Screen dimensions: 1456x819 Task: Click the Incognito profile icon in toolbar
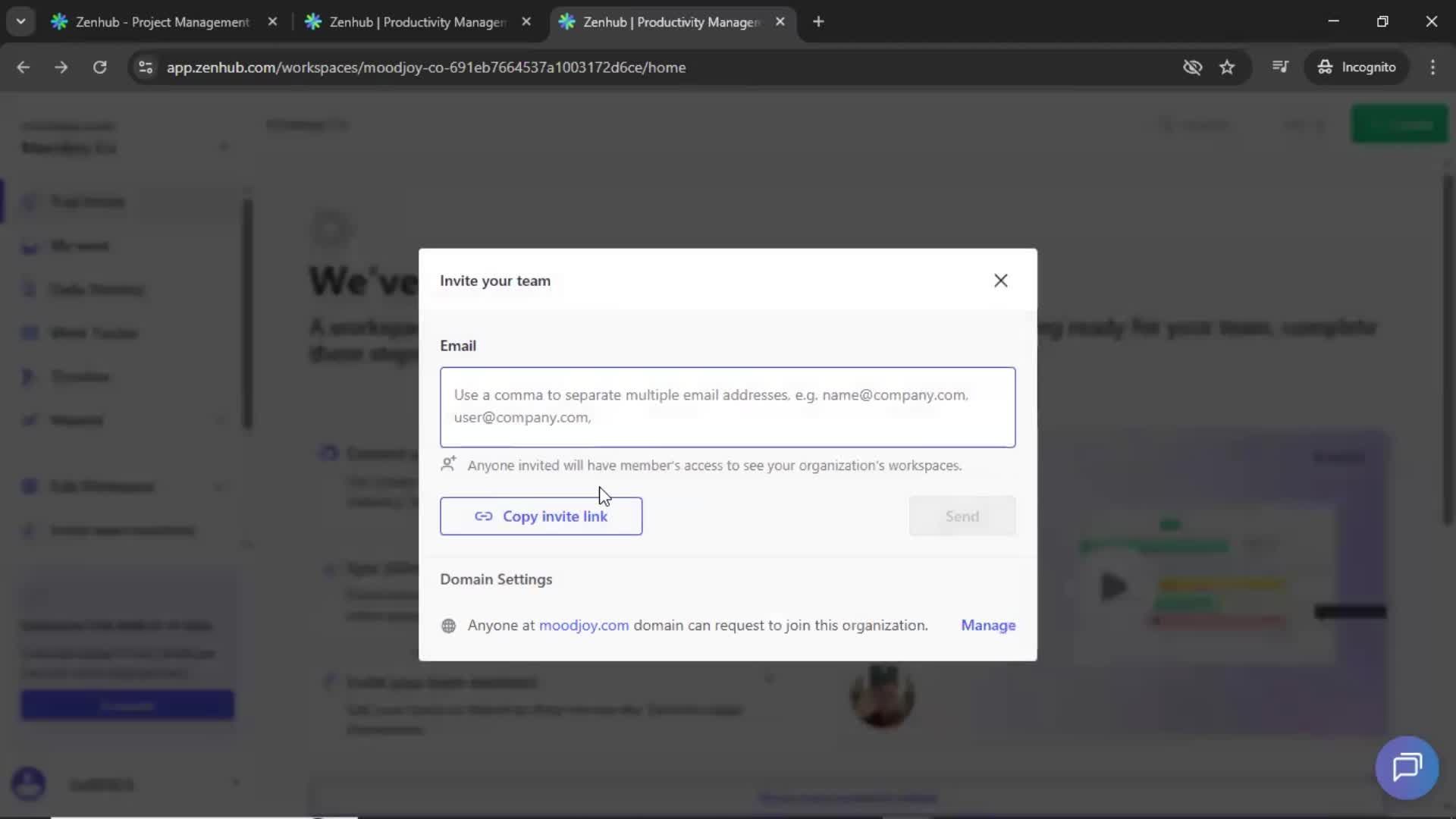[x=1325, y=67]
